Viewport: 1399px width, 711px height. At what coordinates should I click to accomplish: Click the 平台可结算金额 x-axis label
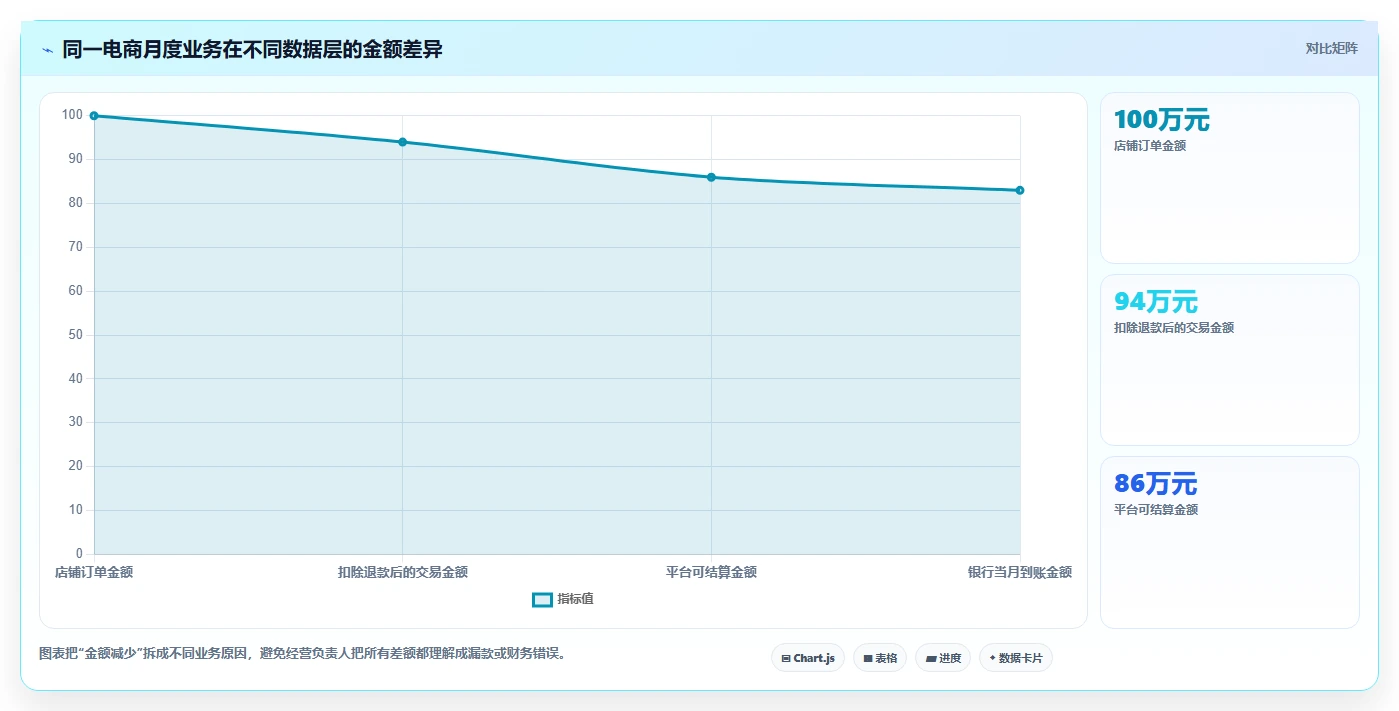click(711, 573)
